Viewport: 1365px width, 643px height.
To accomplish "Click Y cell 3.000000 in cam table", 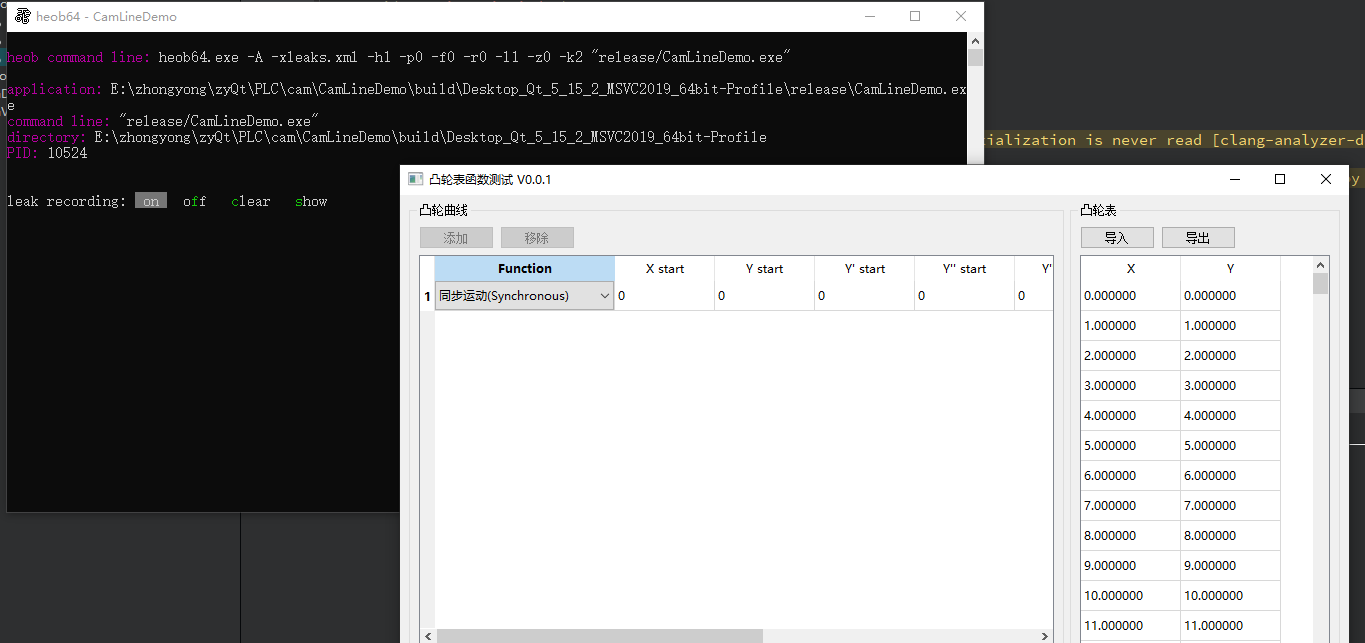I will [1231, 386].
